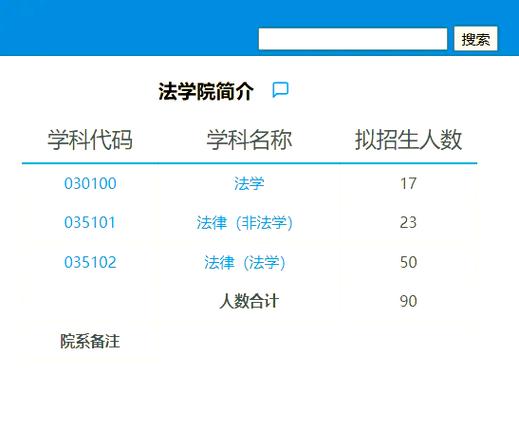Open subject code link 035101
The width and height of the screenshot is (519, 431).
(90, 222)
